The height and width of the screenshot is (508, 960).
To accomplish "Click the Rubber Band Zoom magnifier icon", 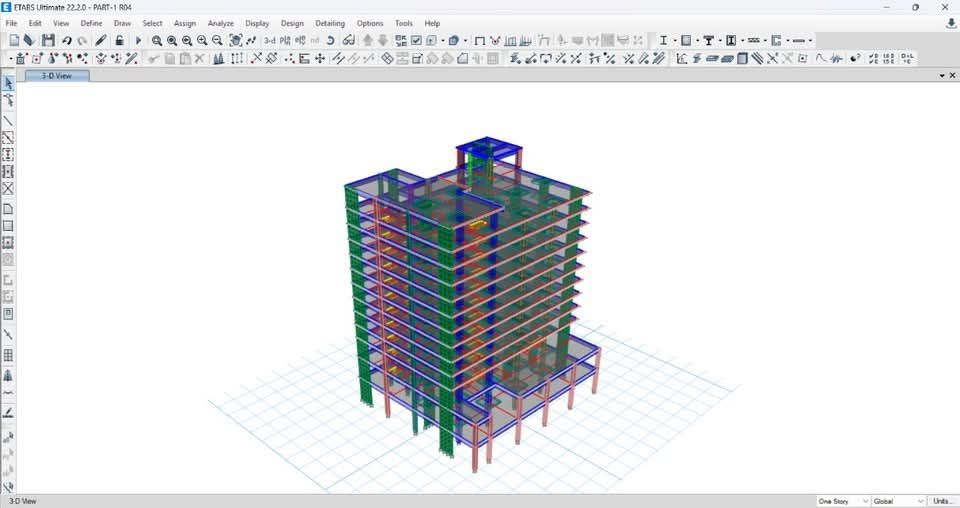I will click(157, 41).
